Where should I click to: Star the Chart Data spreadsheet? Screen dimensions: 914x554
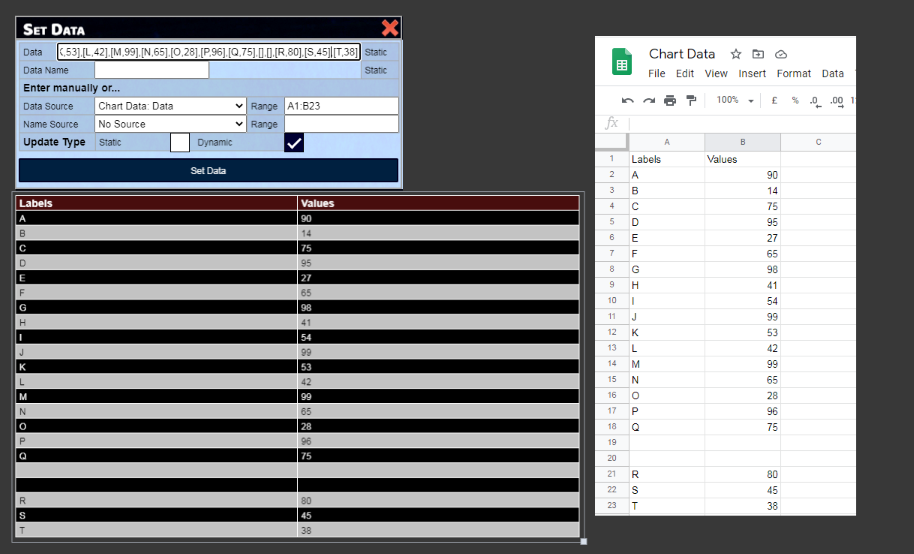(x=736, y=54)
